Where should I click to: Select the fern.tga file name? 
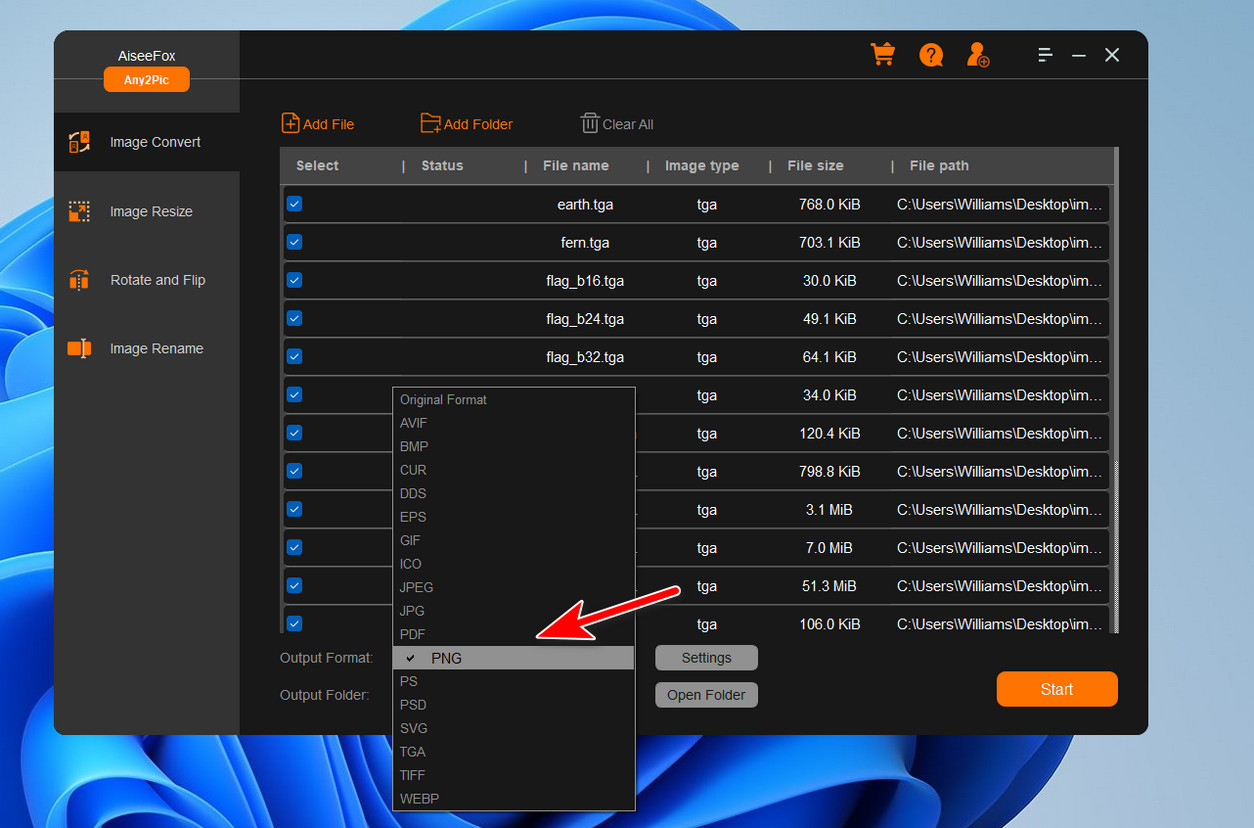(x=585, y=242)
